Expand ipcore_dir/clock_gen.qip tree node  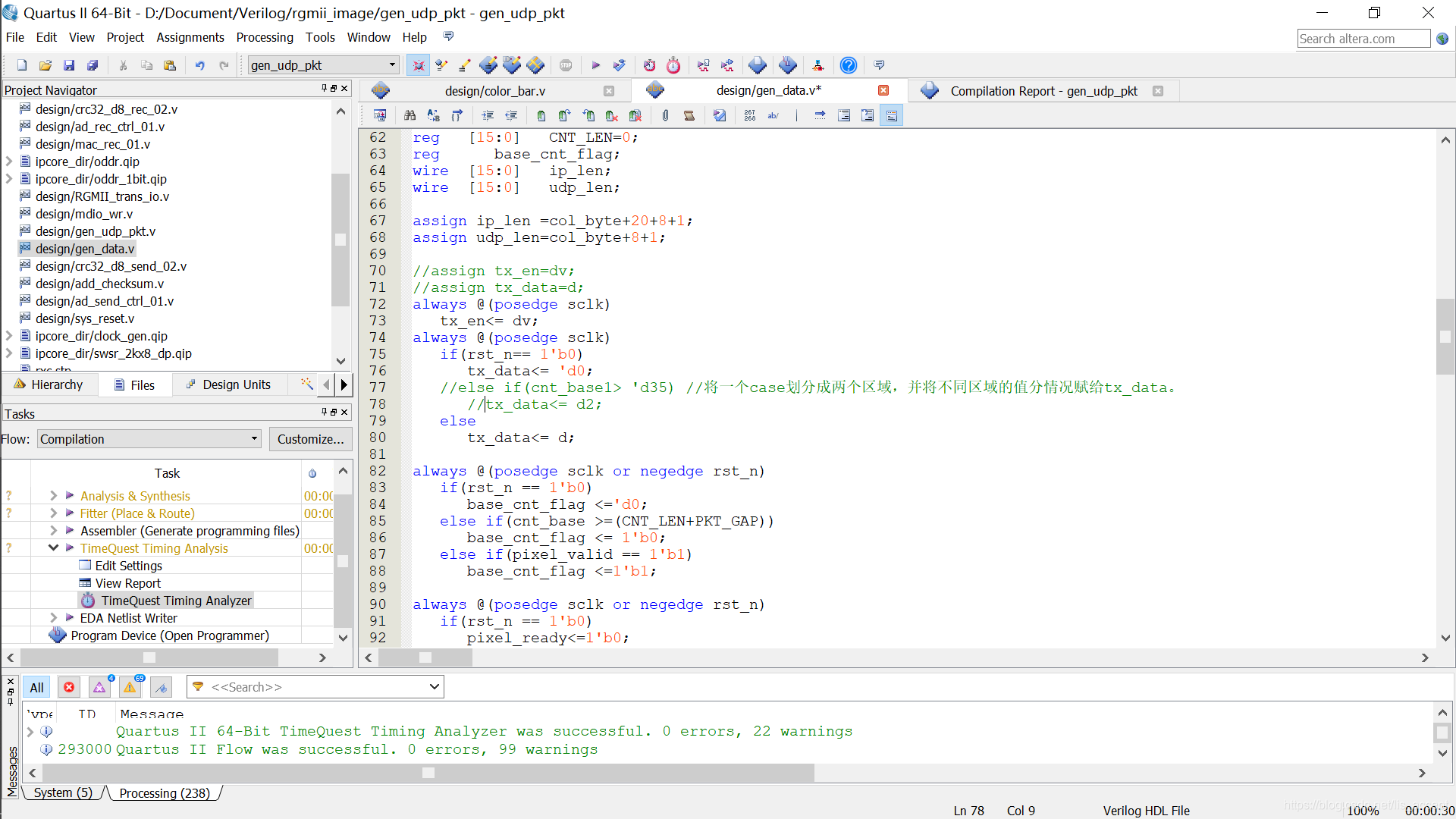9,336
